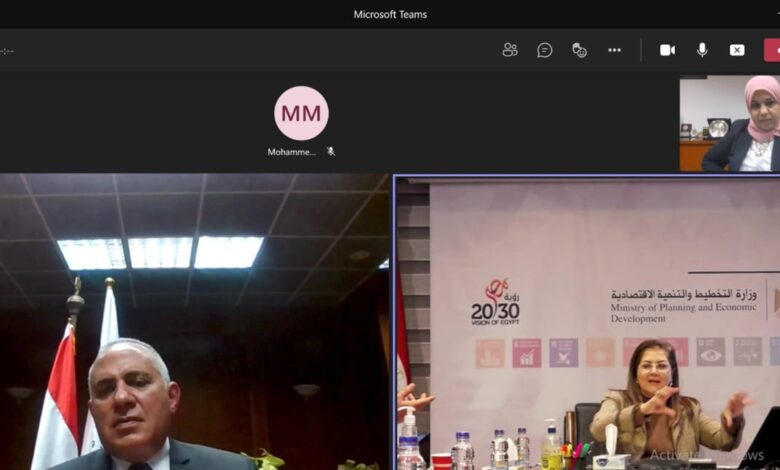Viewport: 780px width, 470px height.
Task: Open the meeting chat conversation
Action: pyautogui.click(x=545, y=50)
